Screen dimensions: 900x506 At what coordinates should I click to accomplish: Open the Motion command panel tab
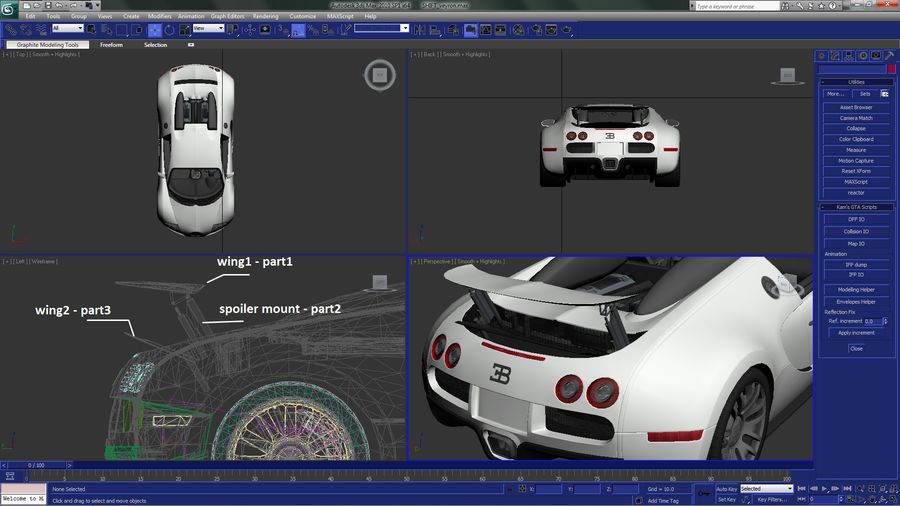[863, 55]
